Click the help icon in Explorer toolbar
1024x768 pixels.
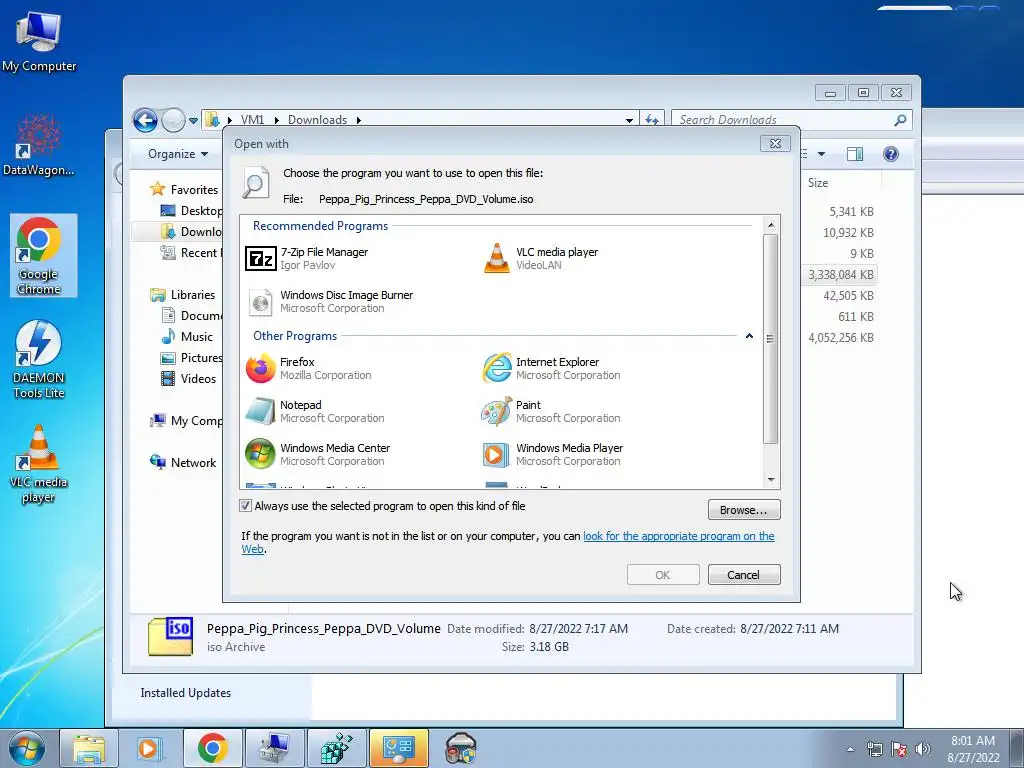(891, 153)
